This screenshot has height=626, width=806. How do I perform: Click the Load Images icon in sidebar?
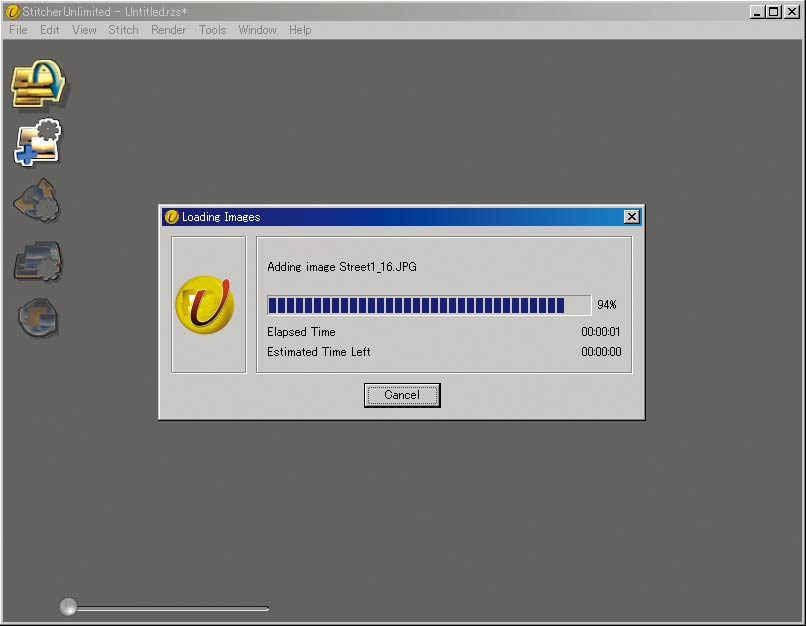pyautogui.click(x=39, y=84)
